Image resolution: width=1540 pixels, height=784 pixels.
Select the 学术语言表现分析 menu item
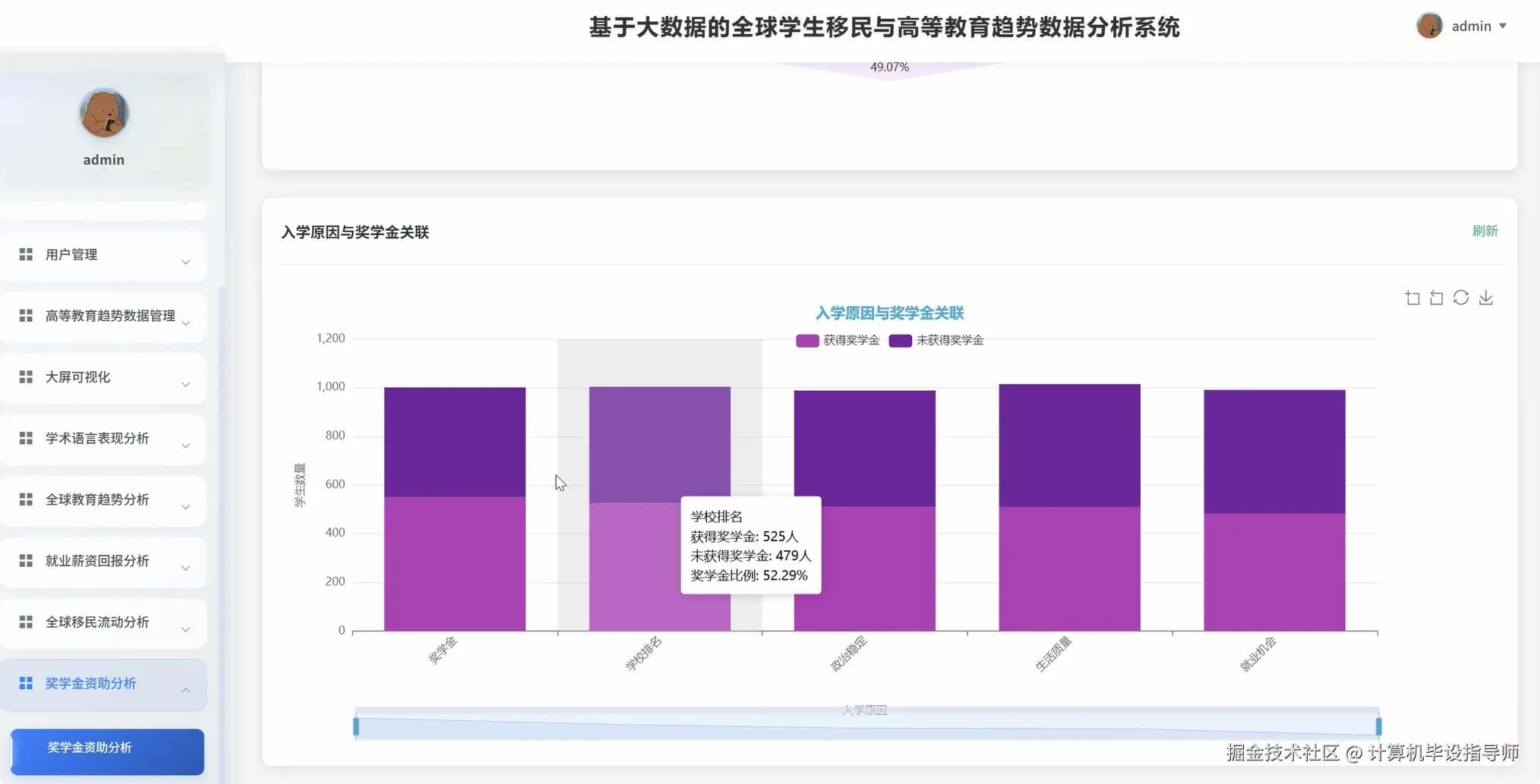105,439
